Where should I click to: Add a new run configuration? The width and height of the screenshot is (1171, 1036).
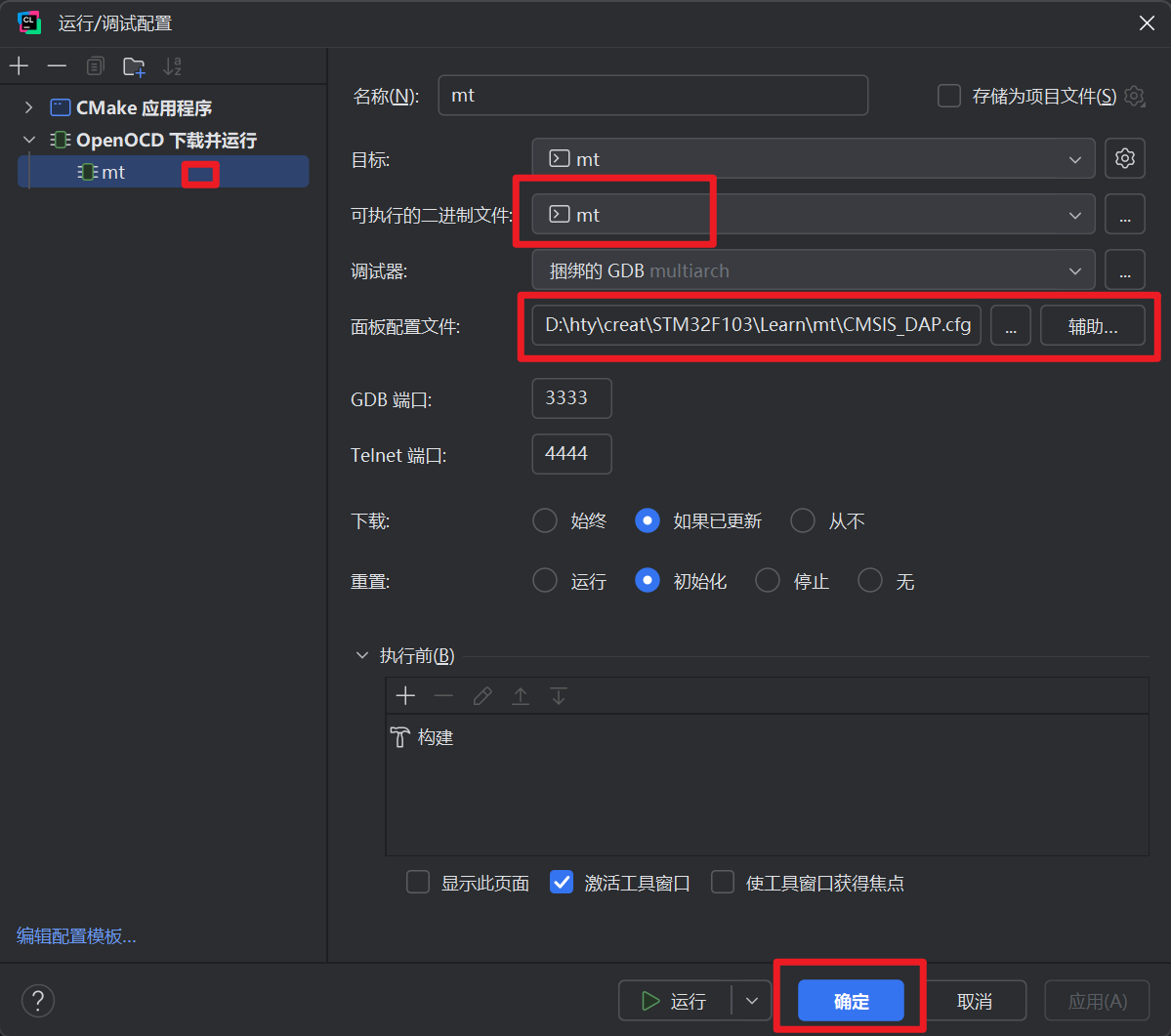[19, 66]
